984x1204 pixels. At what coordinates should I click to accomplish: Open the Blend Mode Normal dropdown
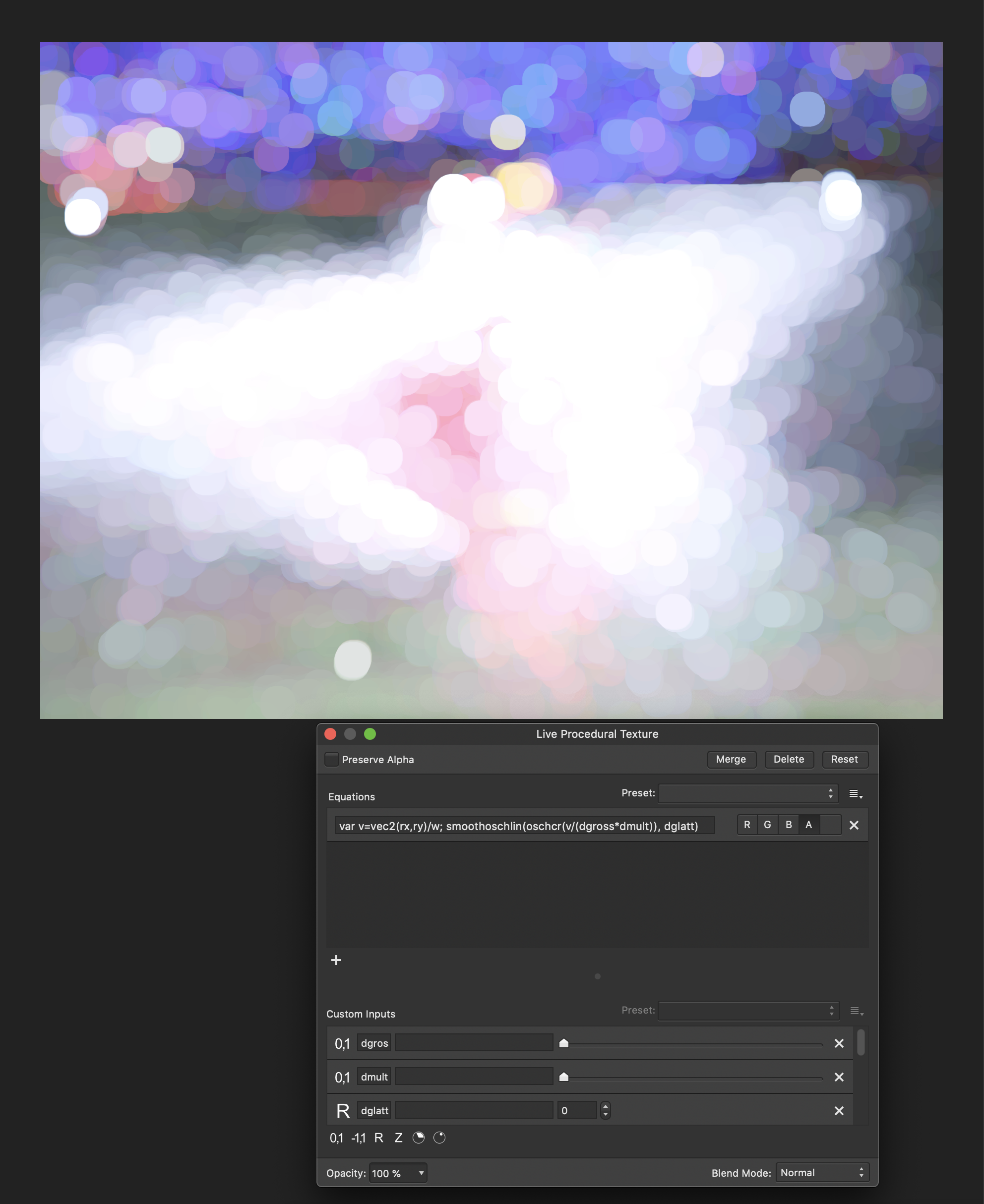pyautogui.click(x=822, y=1173)
